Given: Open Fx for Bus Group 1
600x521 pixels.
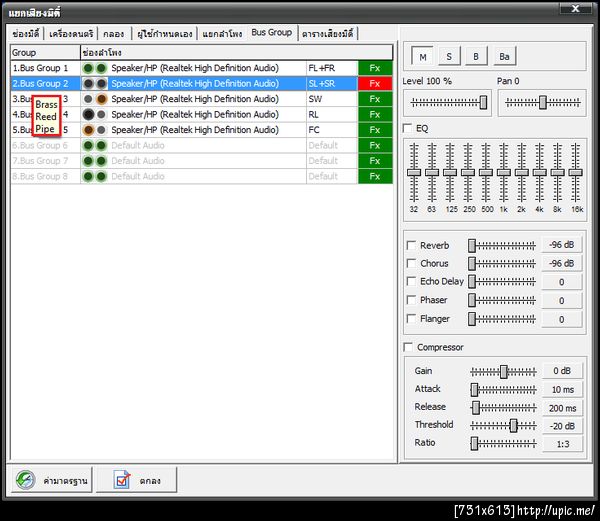Looking at the screenshot, I should (x=375, y=68).
